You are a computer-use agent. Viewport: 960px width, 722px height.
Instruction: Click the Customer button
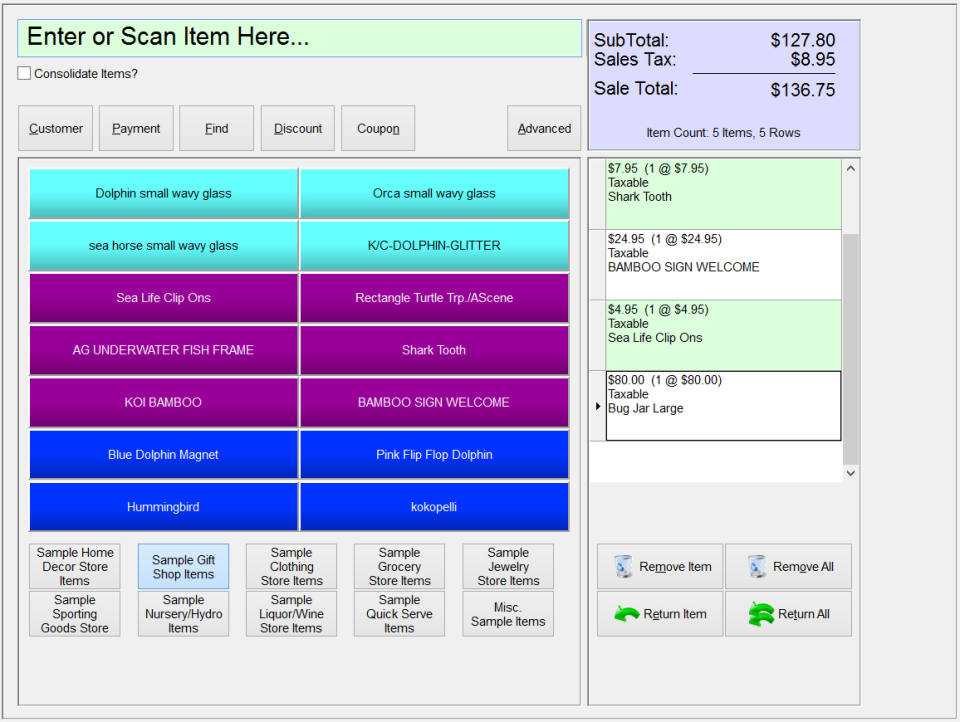pos(55,128)
